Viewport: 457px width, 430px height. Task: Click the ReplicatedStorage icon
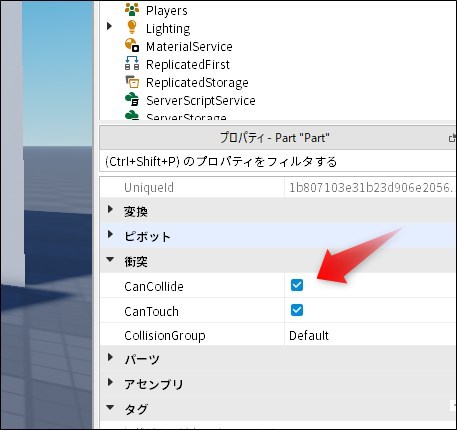(x=132, y=82)
